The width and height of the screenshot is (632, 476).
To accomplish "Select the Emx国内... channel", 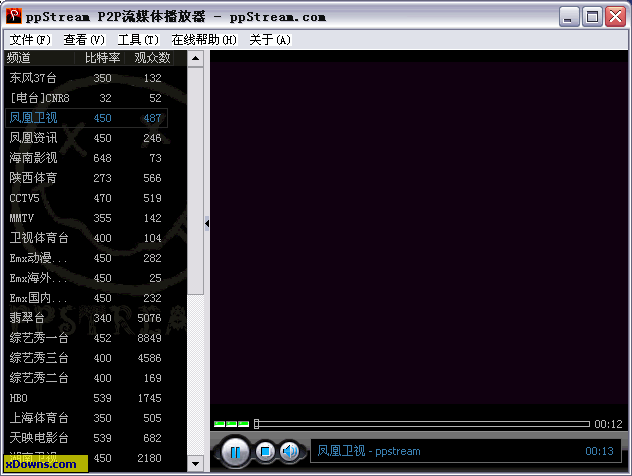I will (x=86, y=298).
